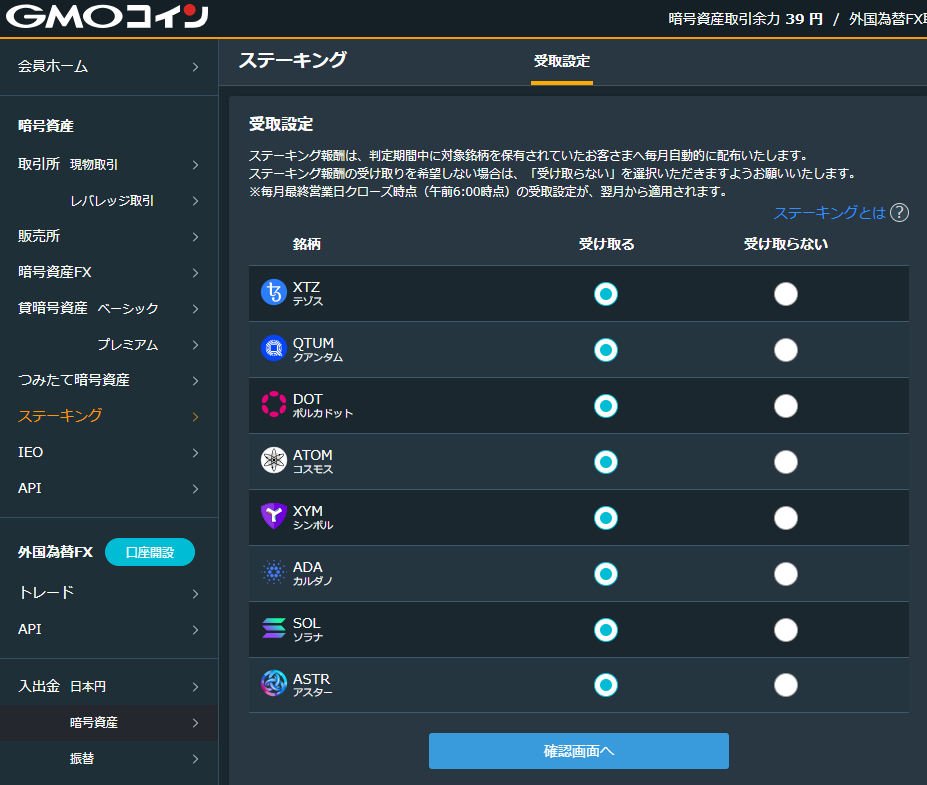Image resolution: width=927 pixels, height=785 pixels.
Task: Open ステーキングとは link
Action: 829,213
